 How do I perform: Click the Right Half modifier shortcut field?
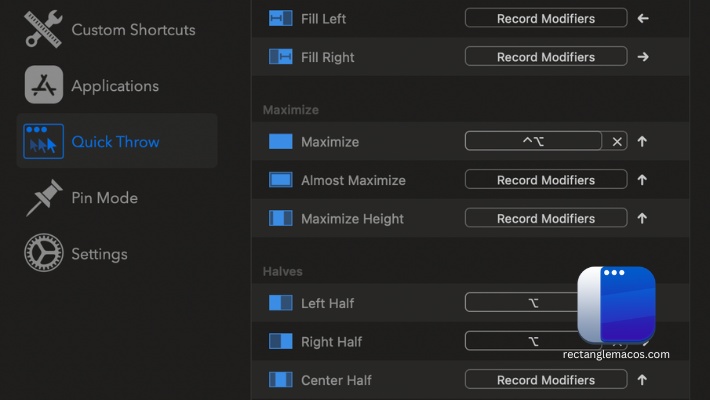(x=522, y=341)
